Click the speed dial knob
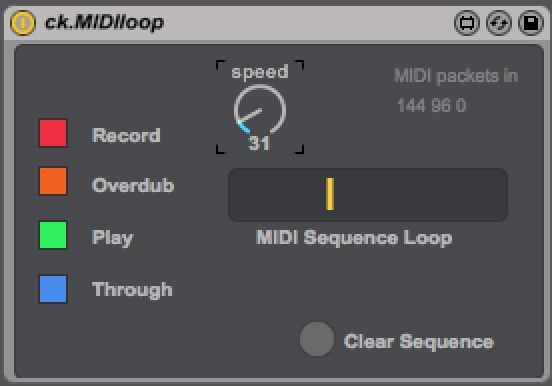 coord(260,110)
